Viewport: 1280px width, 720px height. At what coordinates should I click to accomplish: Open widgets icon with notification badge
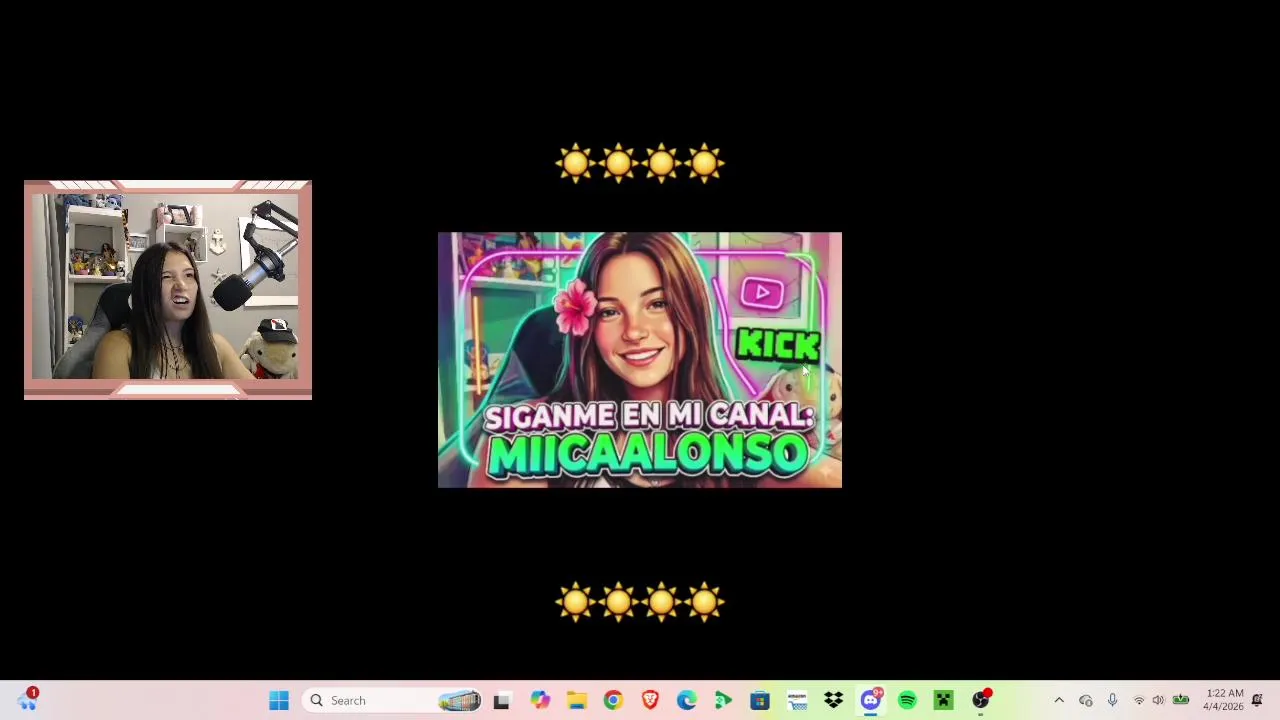tap(27, 700)
